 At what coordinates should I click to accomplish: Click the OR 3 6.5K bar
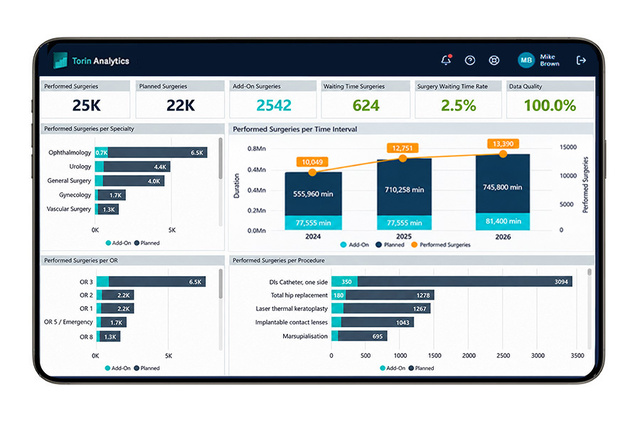(157, 282)
